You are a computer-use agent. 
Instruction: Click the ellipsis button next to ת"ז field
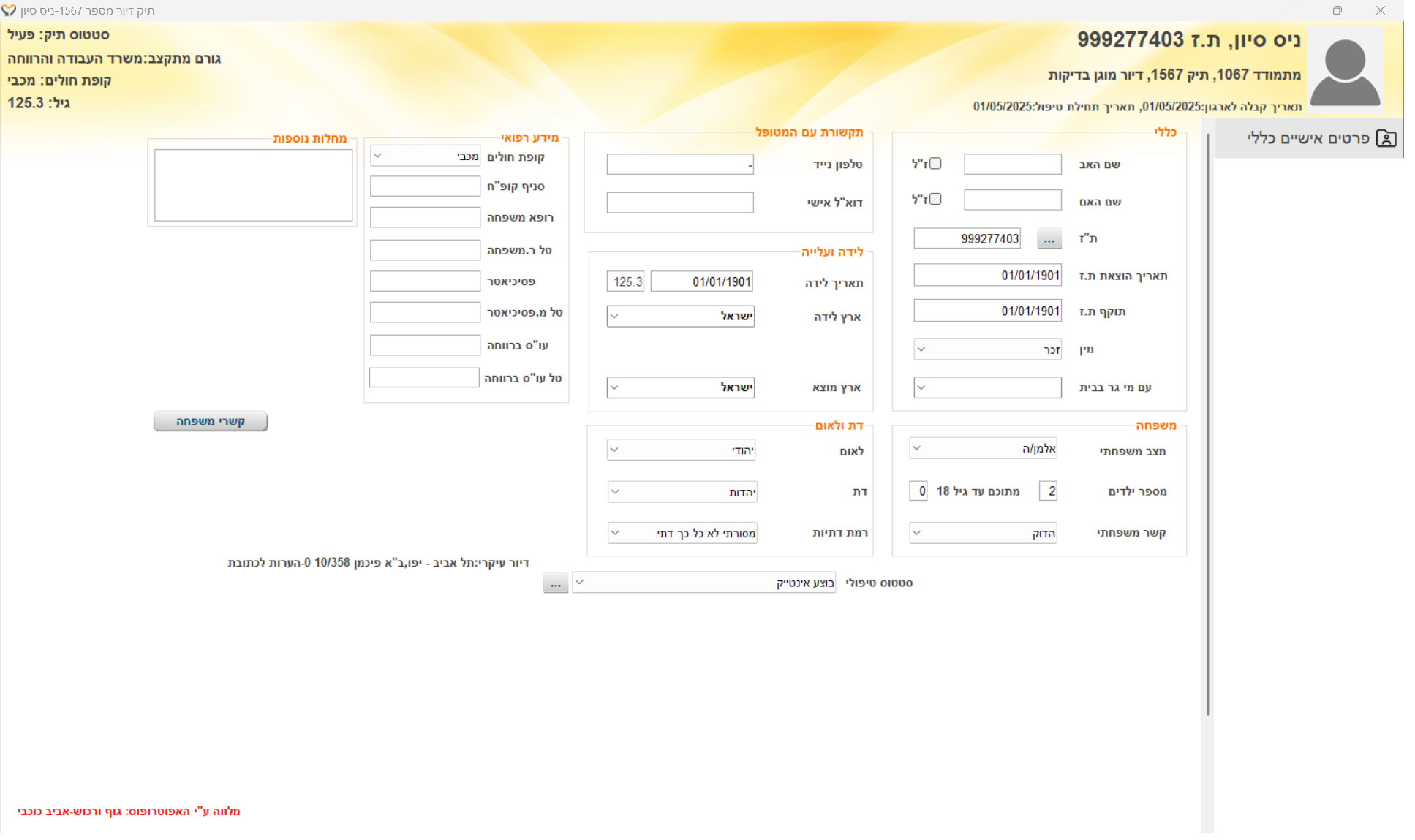(x=1049, y=239)
